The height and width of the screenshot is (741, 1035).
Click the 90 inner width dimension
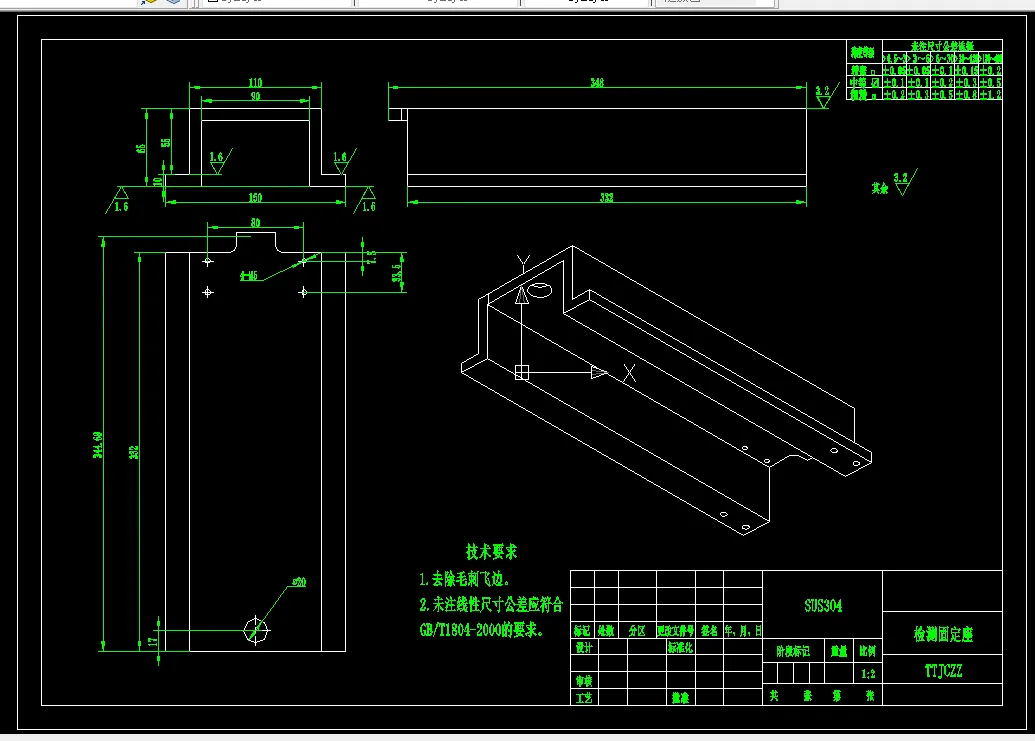pyautogui.click(x=255, y=96)
